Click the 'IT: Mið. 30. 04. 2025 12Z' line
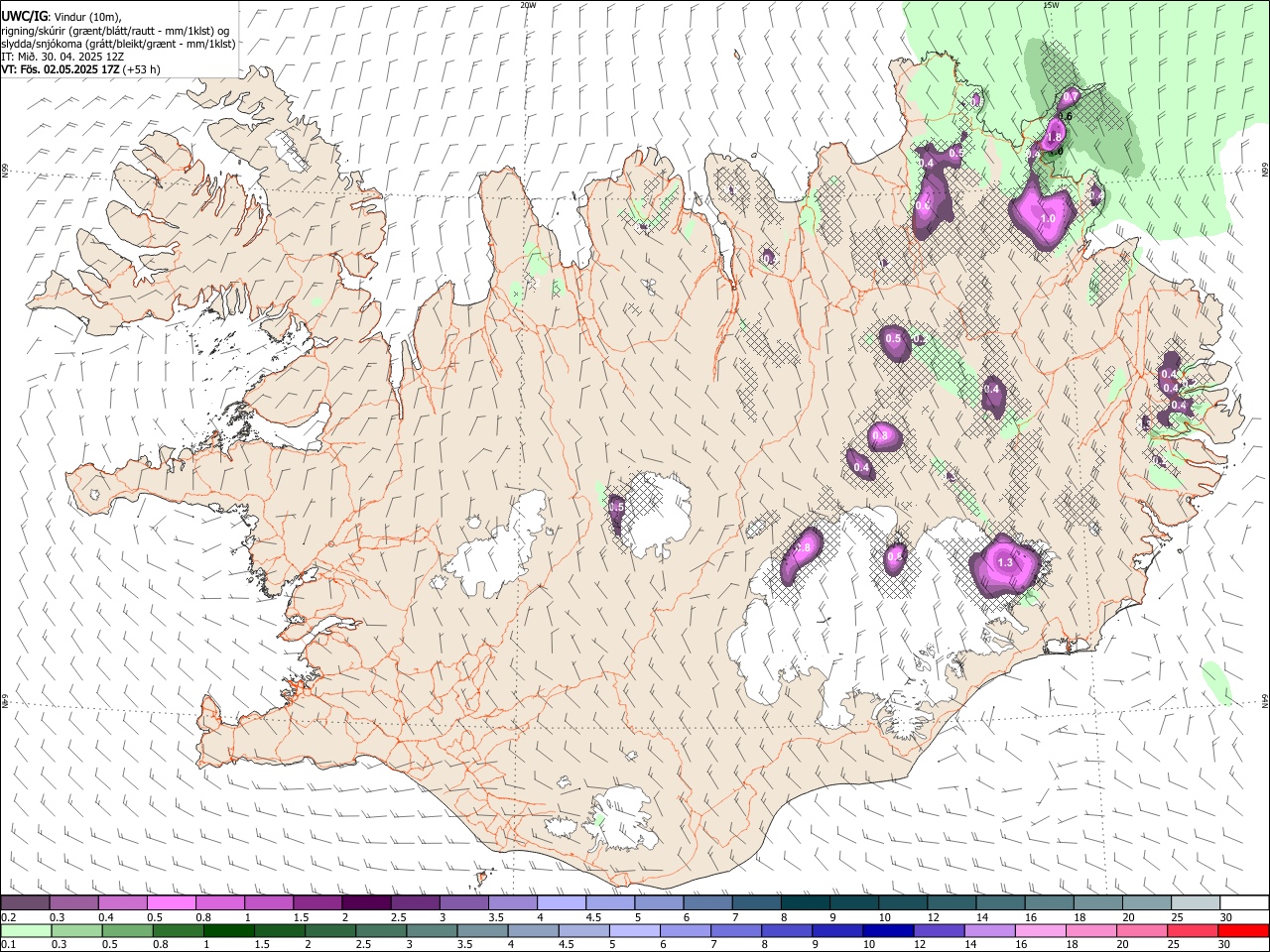 click(63, 57)
